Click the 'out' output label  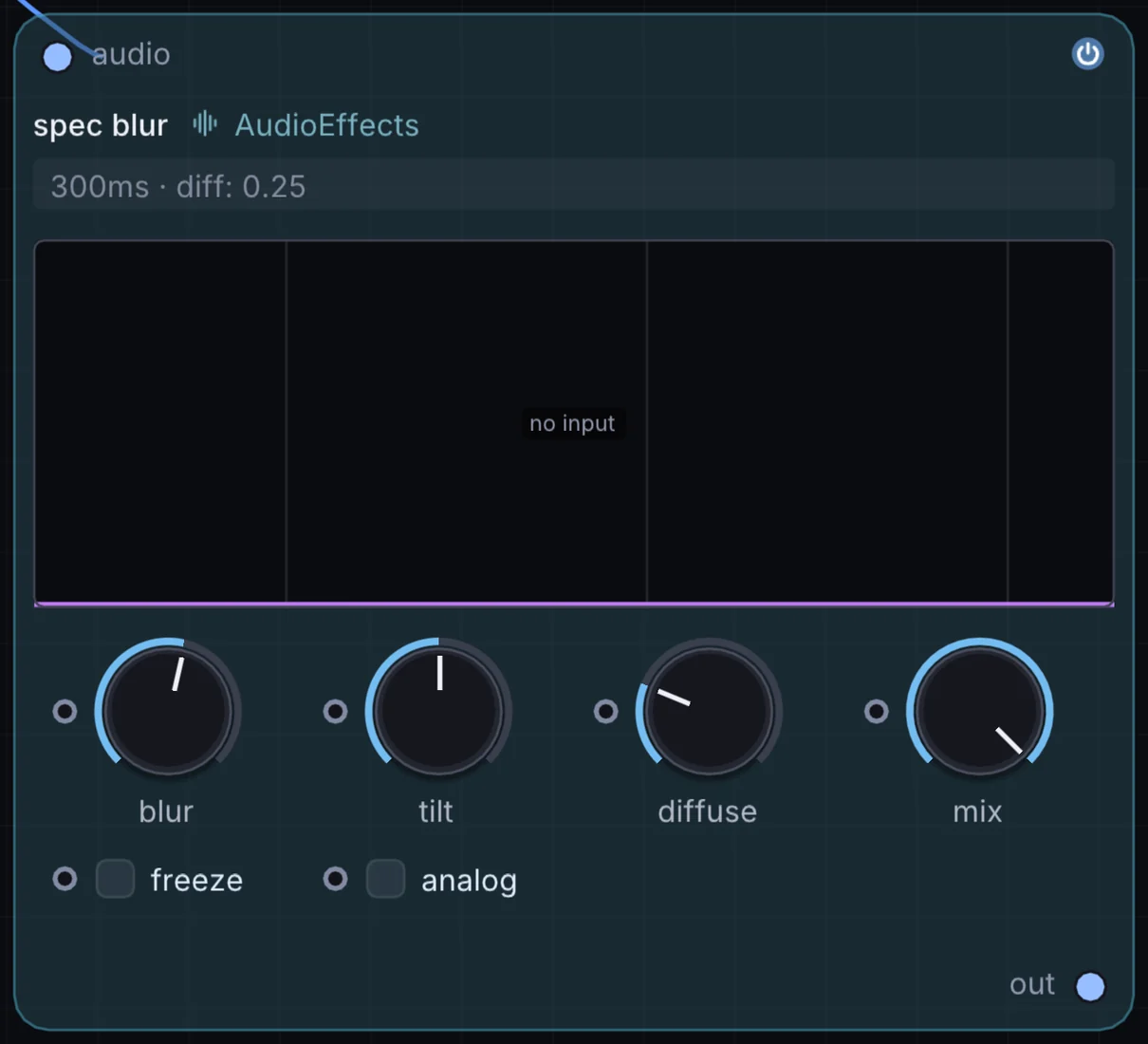(x=1032, y=984)
